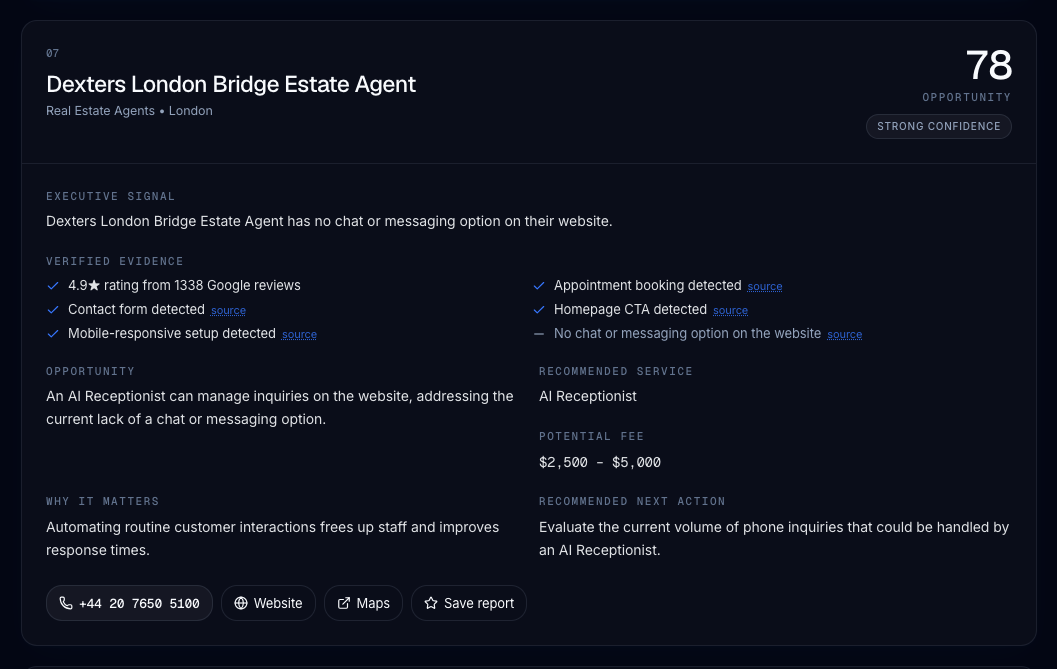Click the card number 07 label
Viewport: 1057px width, 669px height.
[53, 53]
